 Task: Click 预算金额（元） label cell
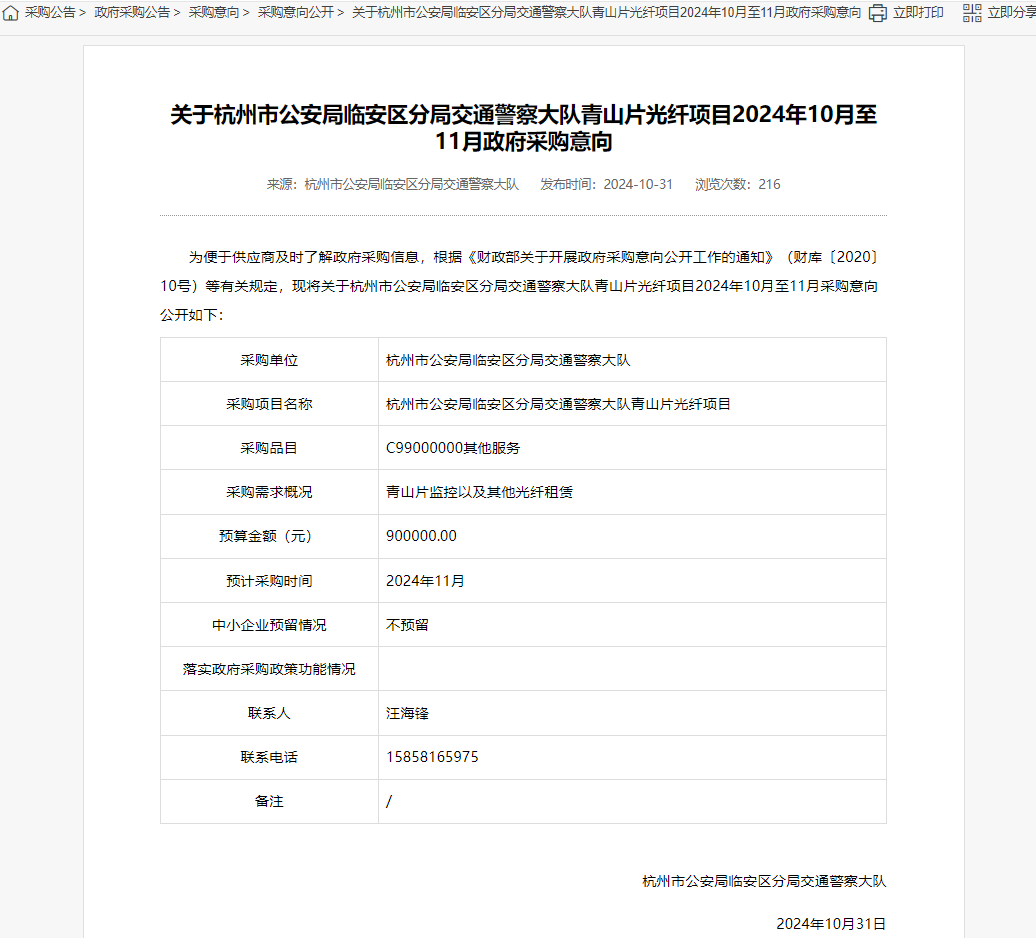(x=269, y=536)
